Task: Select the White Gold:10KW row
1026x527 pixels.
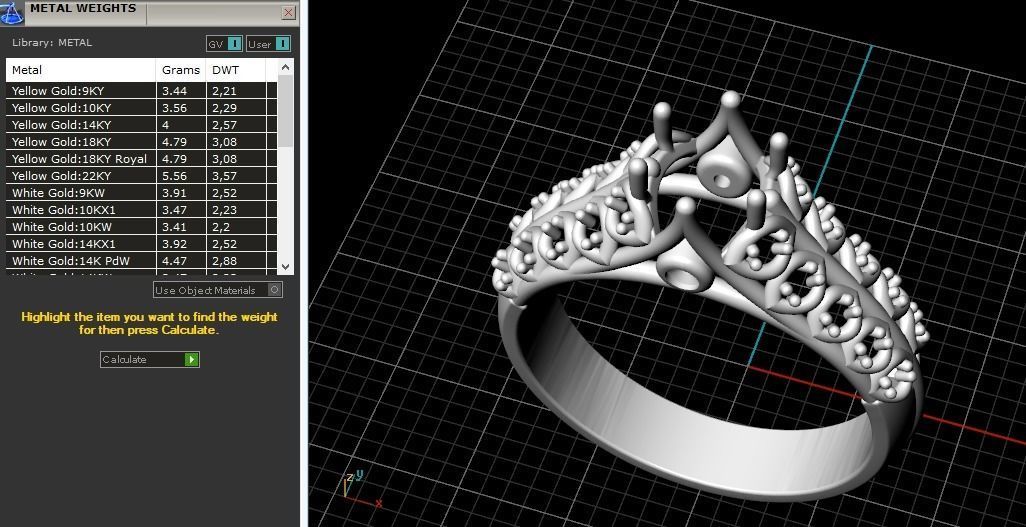Action: (141, 227)
